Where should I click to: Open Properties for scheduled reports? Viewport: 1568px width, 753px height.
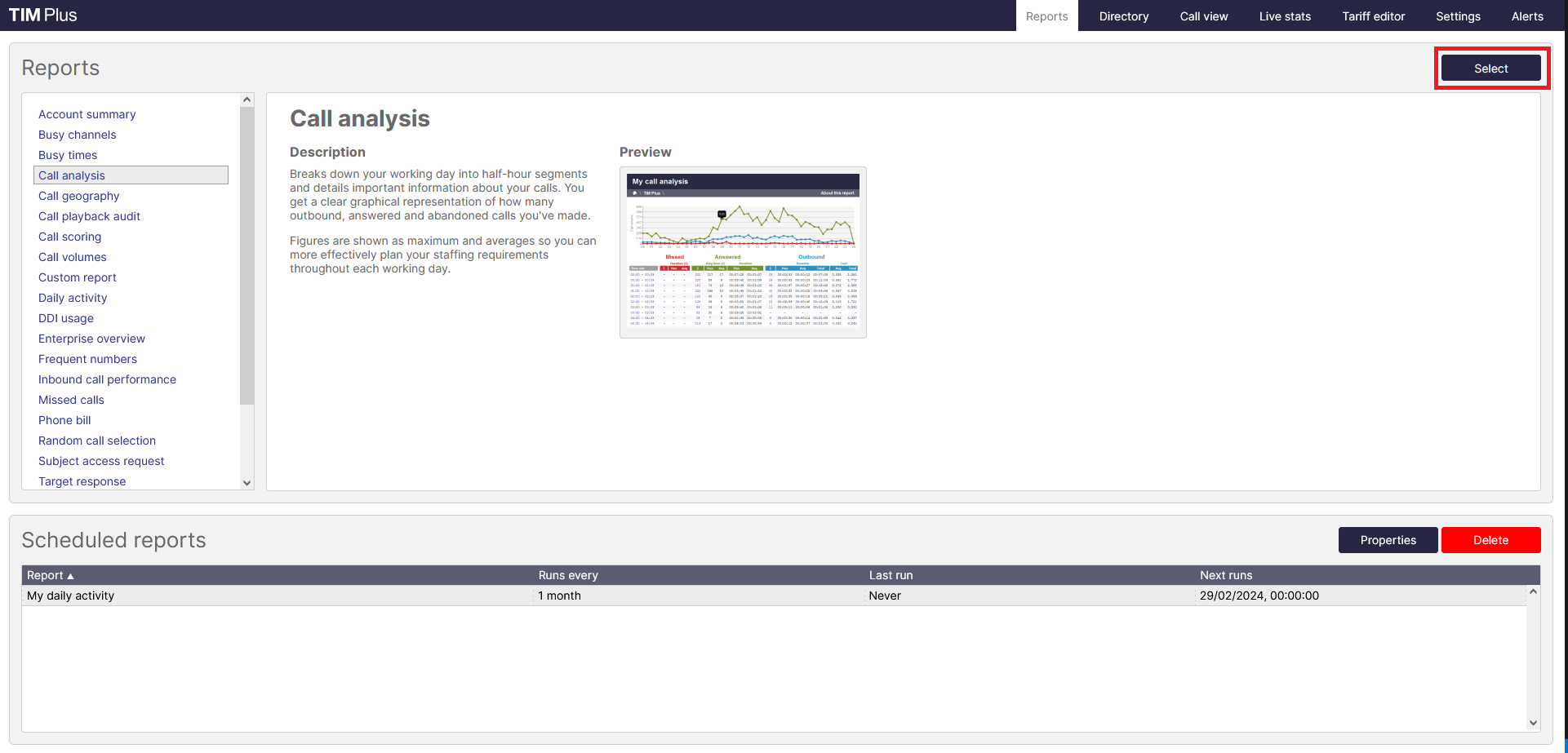click(1388, 540)
